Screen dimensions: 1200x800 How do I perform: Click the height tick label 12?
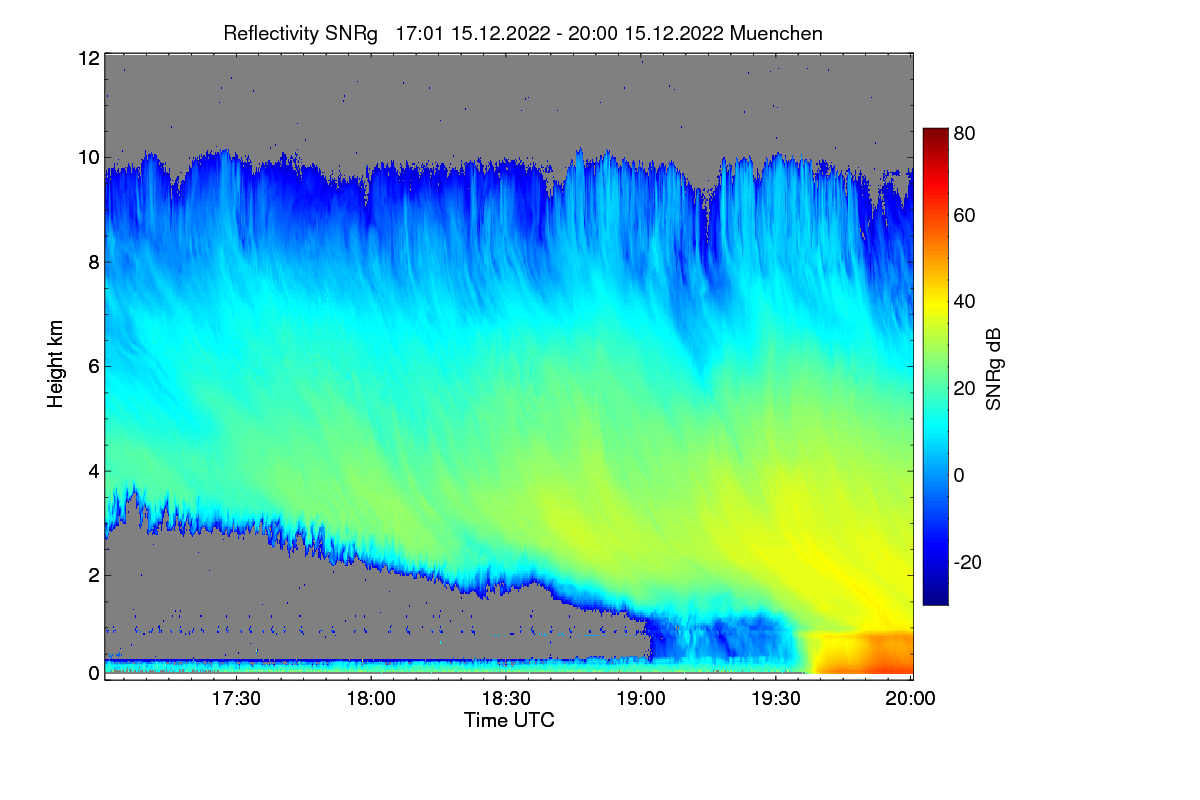[88, 58]
